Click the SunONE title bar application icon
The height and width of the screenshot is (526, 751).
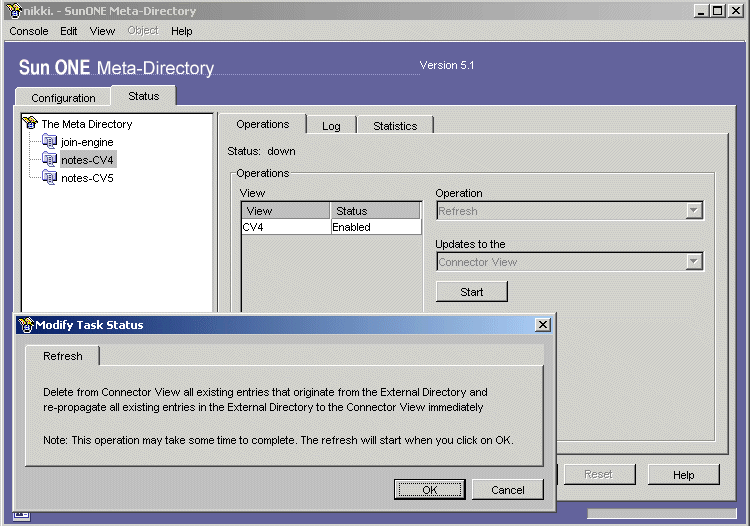[15, 10]
